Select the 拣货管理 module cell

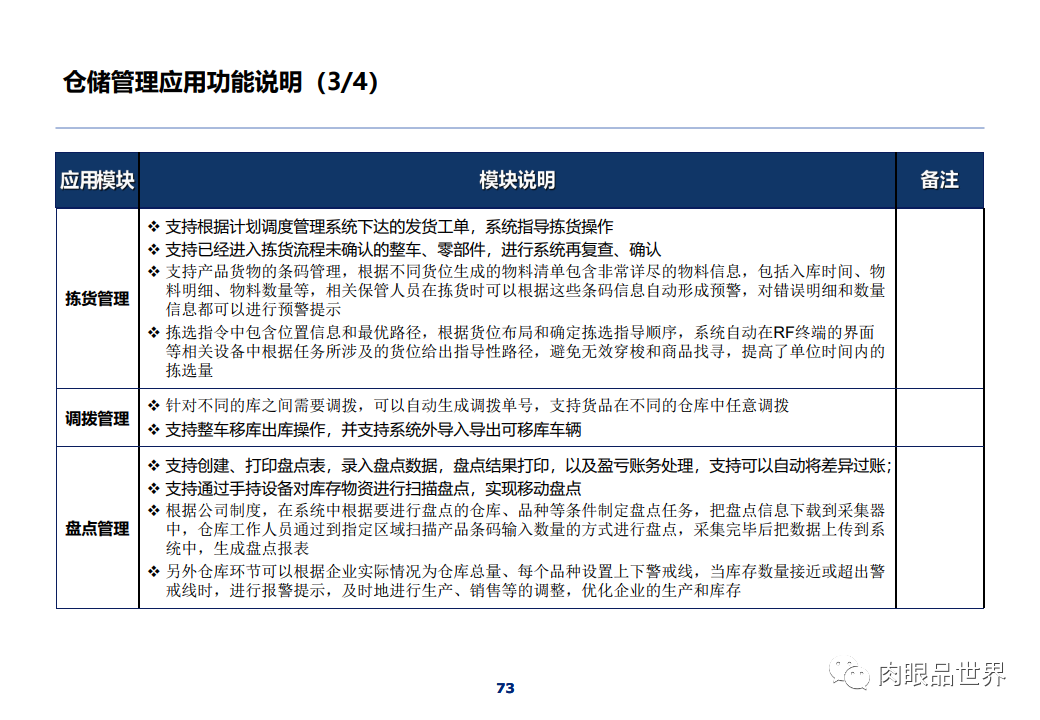[97, 298]
